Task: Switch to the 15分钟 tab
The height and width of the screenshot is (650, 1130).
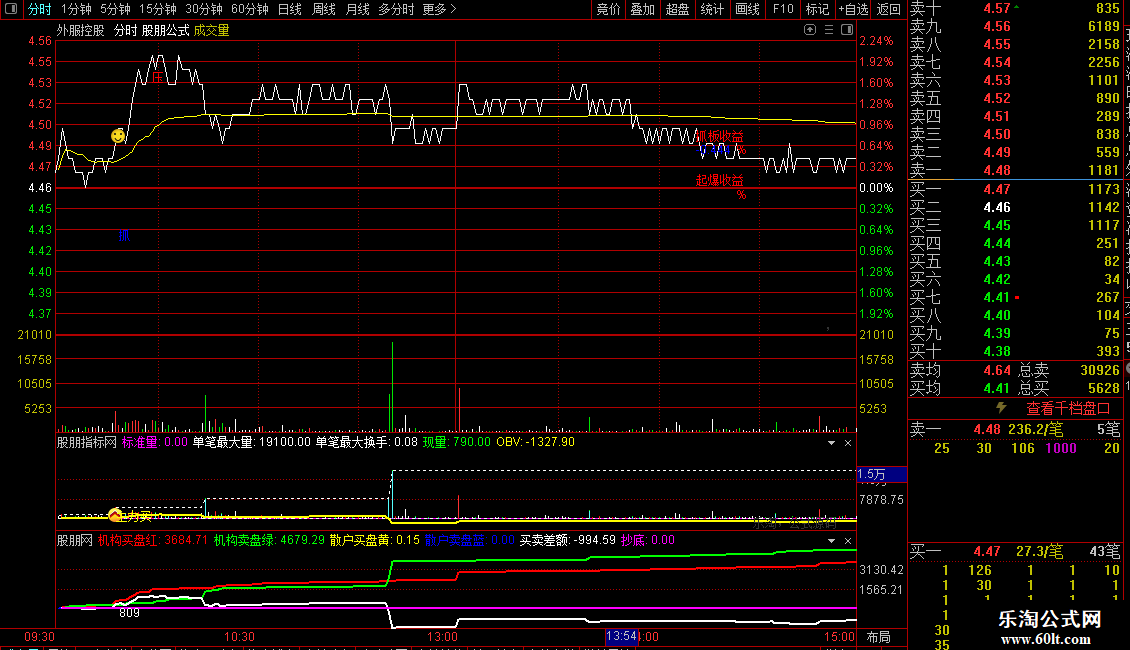Action: pos(158,9)
